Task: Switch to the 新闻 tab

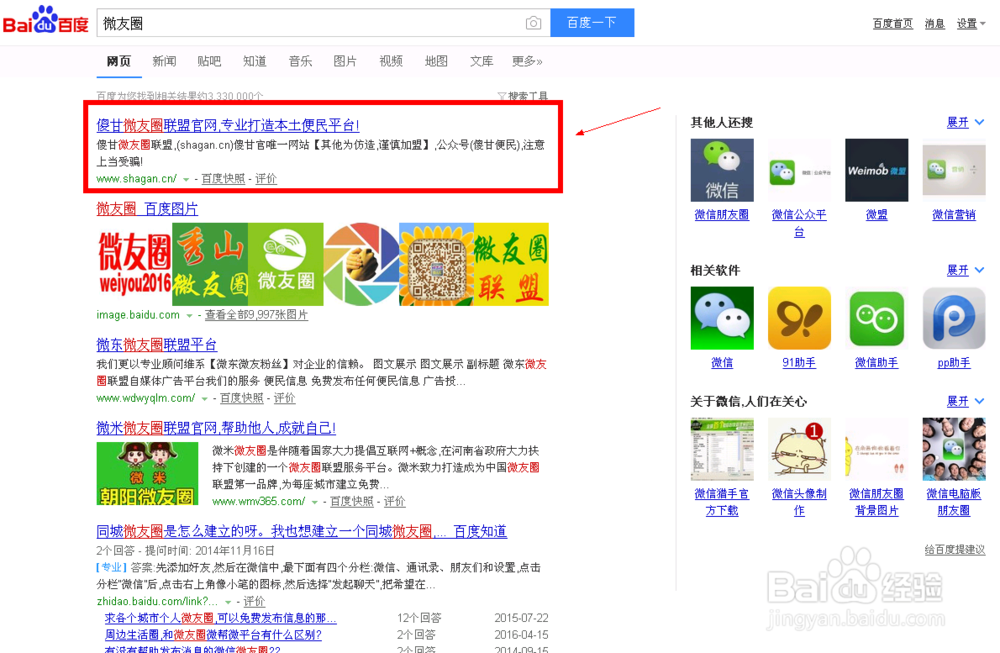Action: (x=164, y=61)
